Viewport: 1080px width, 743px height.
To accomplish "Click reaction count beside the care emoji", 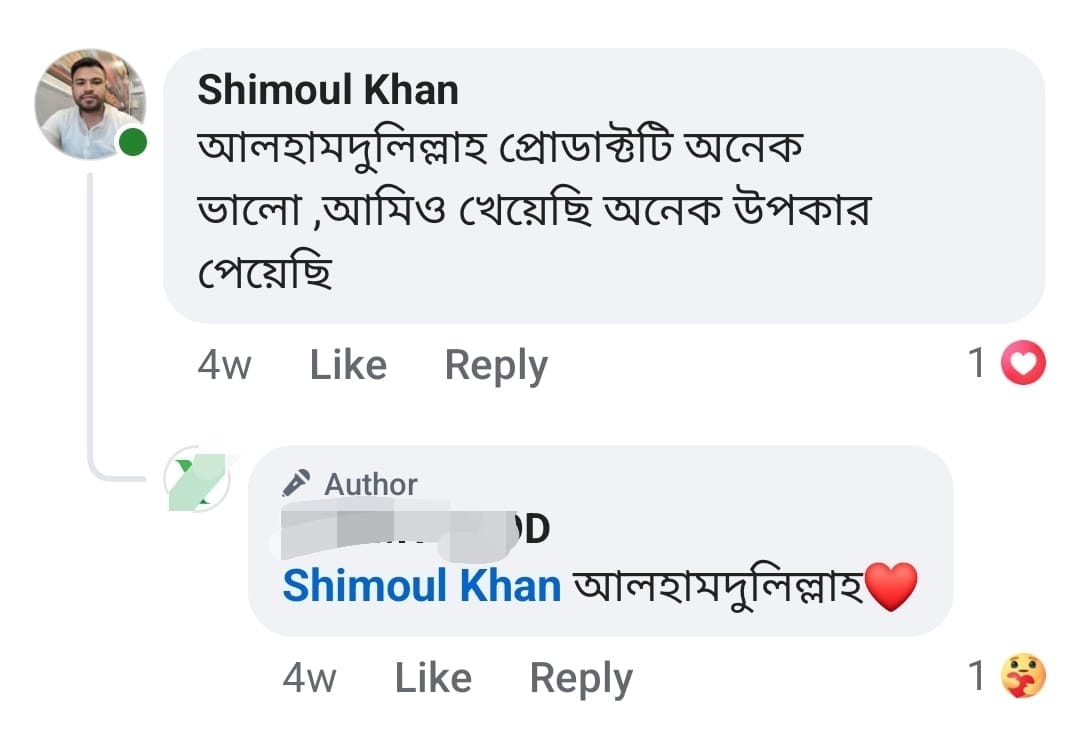I will tap(978, 677).
